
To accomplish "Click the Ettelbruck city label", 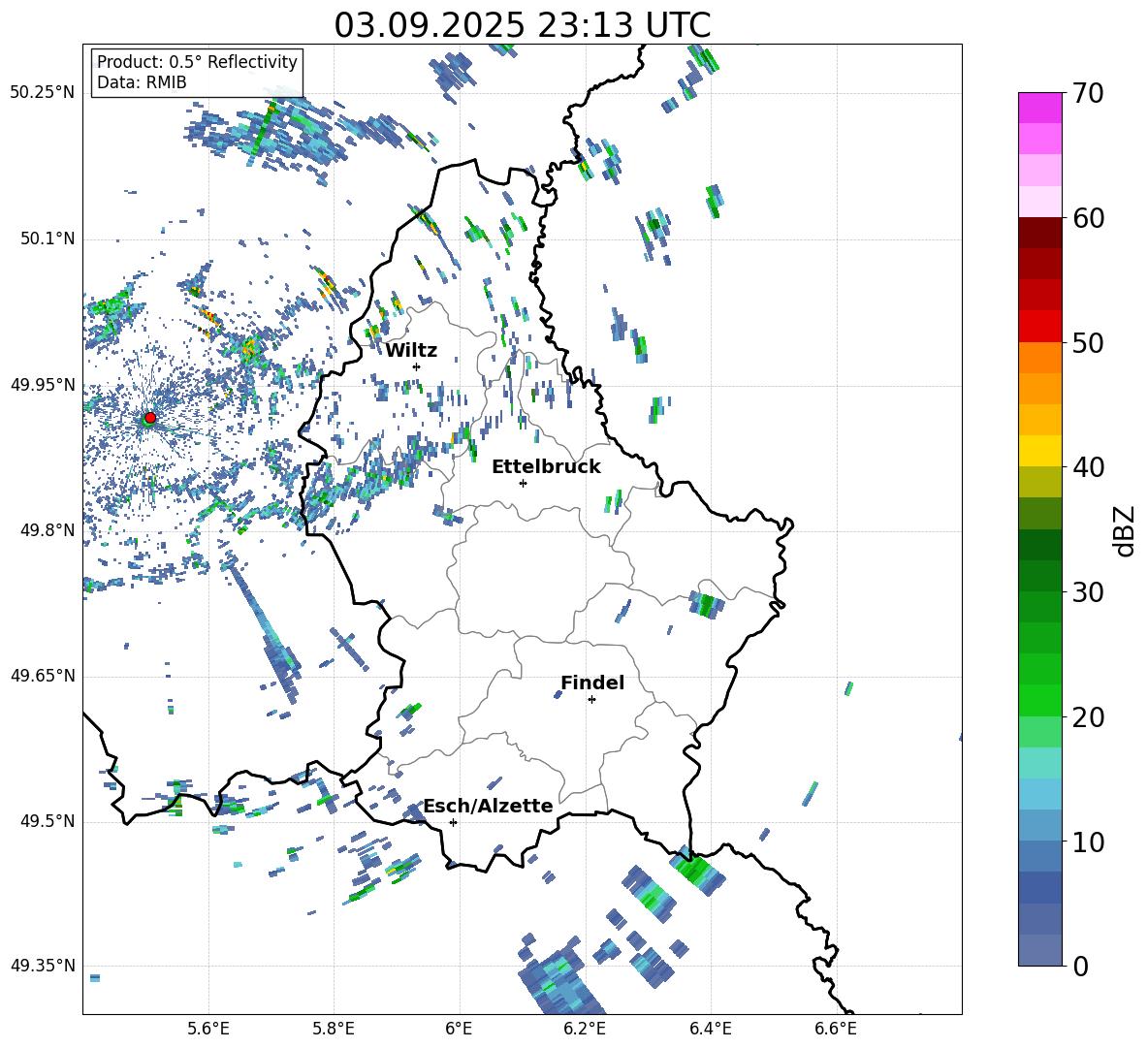I will point(546,467).
